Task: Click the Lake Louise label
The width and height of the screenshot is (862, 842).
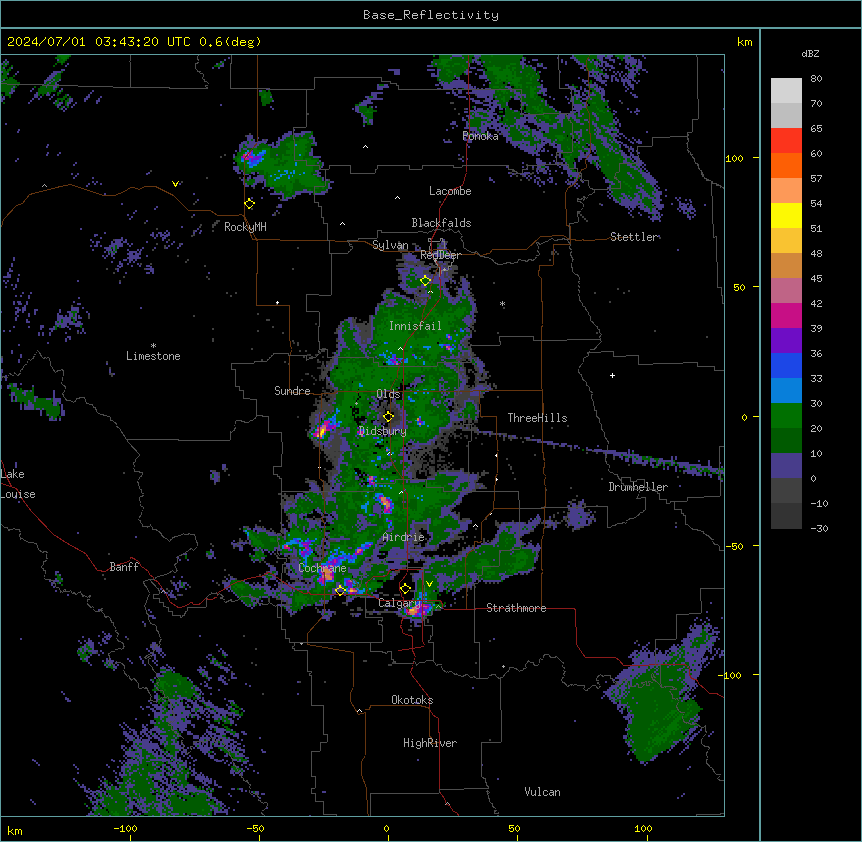Action: [18, 484]
